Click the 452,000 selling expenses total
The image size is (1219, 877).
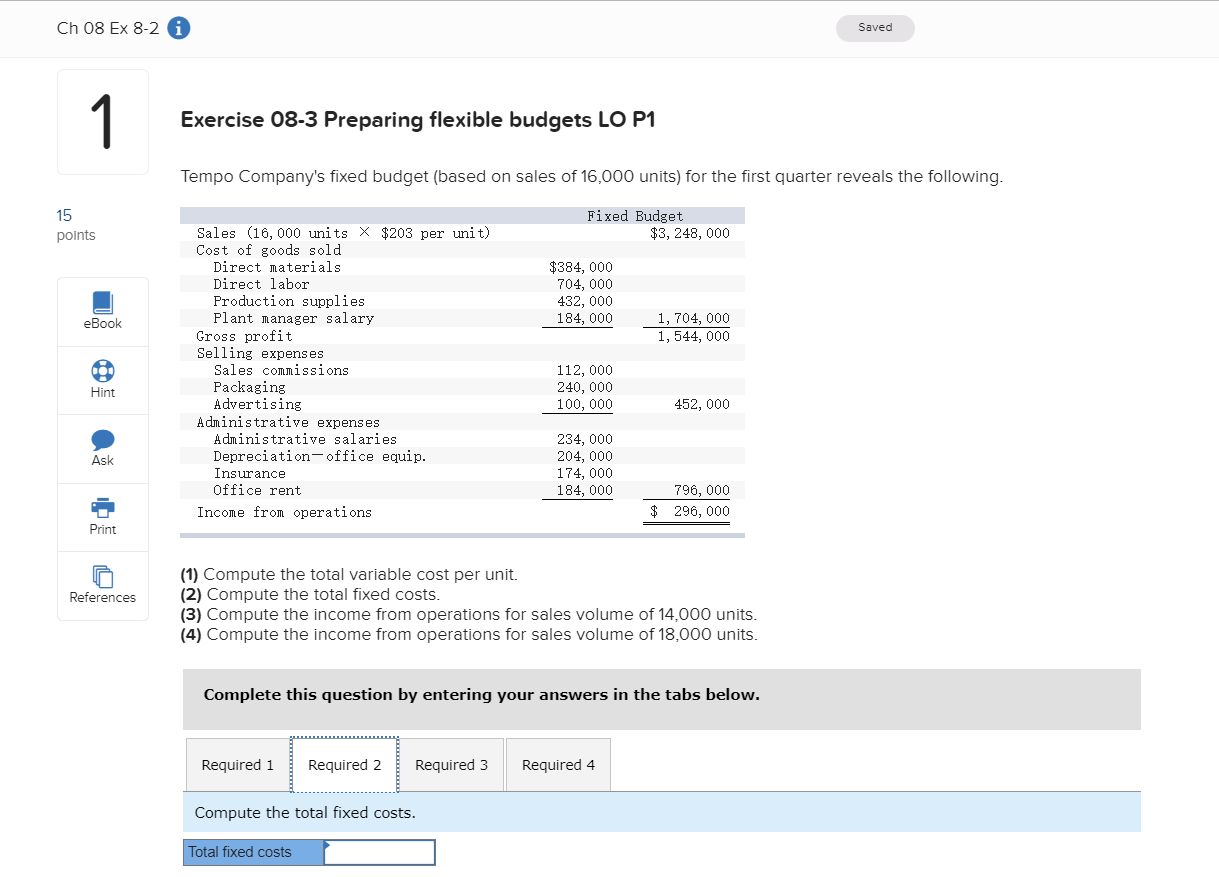[702, 404]
